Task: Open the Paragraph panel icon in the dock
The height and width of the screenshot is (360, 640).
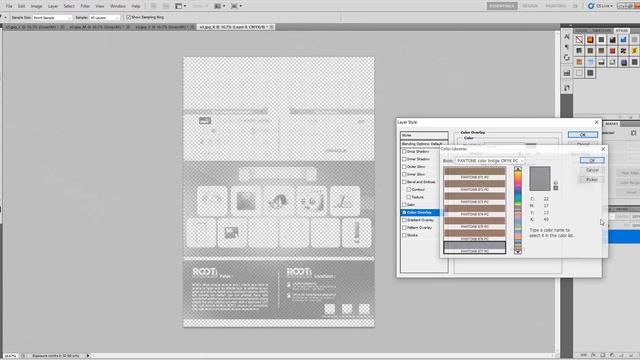Action: [x=567, y=47]
